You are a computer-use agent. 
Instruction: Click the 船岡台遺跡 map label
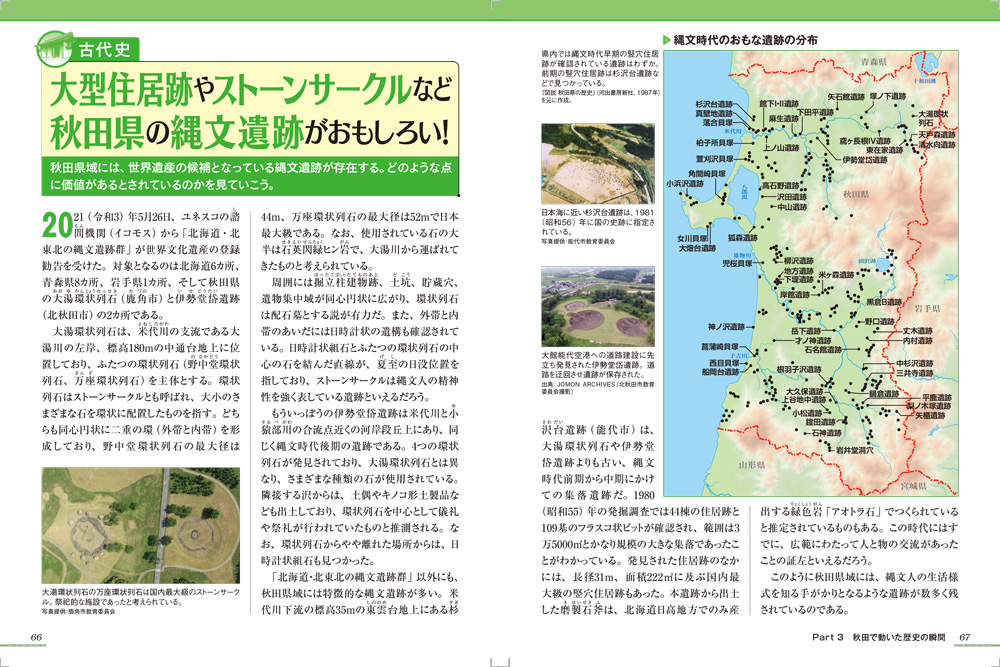(x=720, y=372)
